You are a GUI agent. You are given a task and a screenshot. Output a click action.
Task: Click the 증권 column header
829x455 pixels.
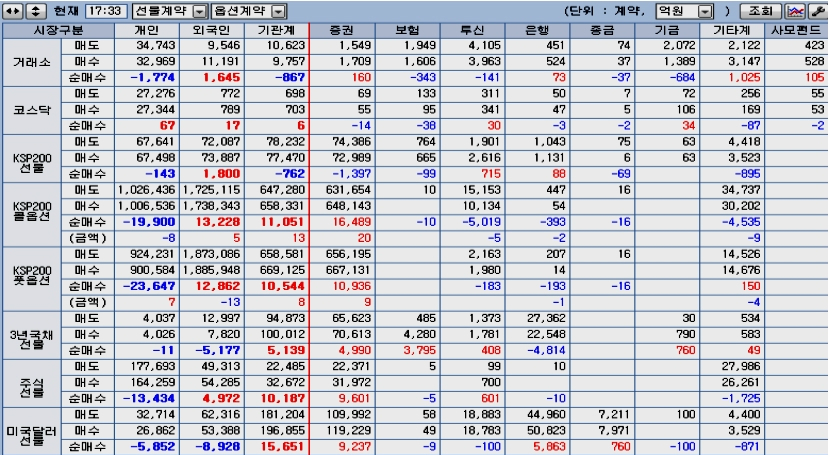tap(342, 31)
